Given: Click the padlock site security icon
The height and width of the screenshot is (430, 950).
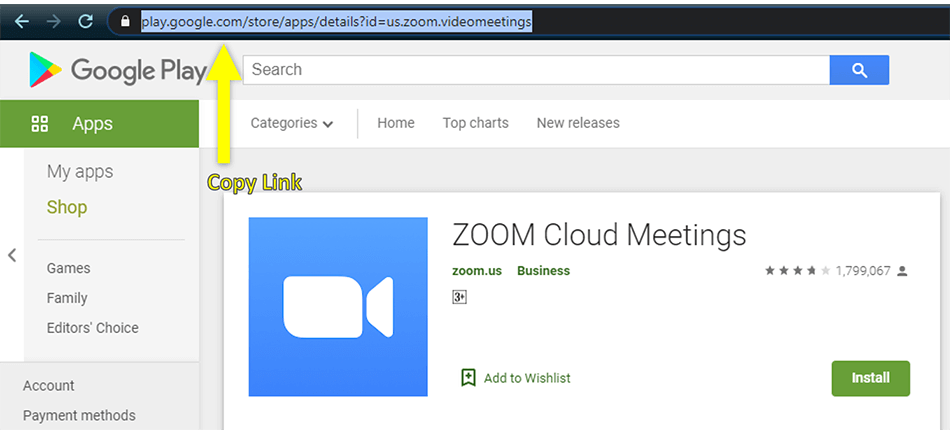Looking at the screenshot, I should point(125,22).
